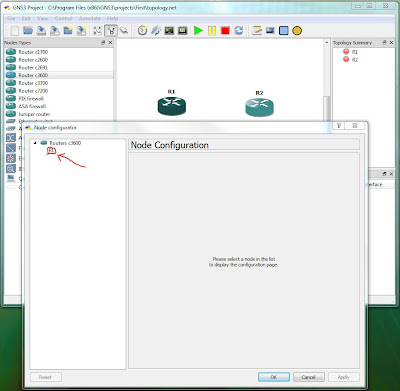Click the second terminal icon before Play
Screen dimensions: 400x391
(182, 31)
